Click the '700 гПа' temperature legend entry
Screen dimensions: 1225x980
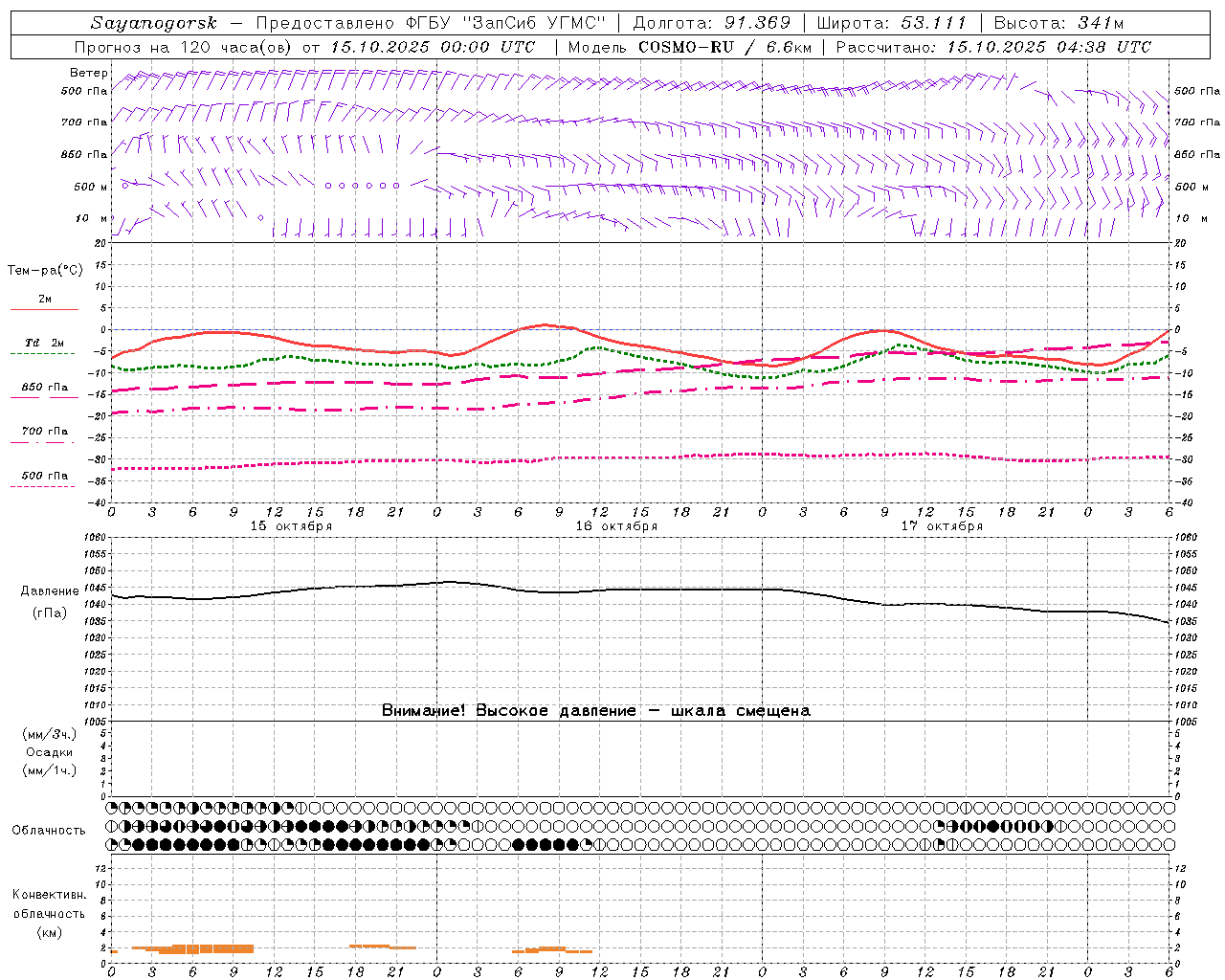pos(45,431)
